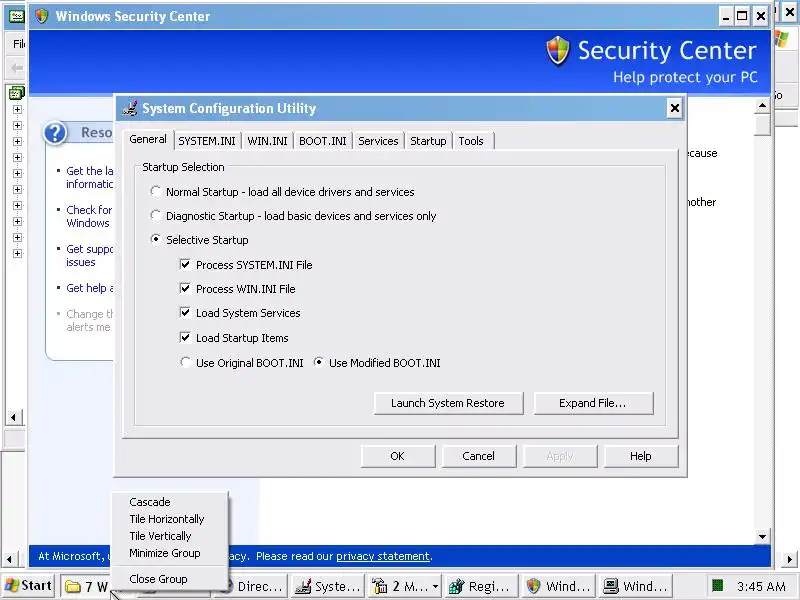Click the Resources question mark icon
Image resolution: width=800 pixels, height=600 pixels.
tap(55, 133)
